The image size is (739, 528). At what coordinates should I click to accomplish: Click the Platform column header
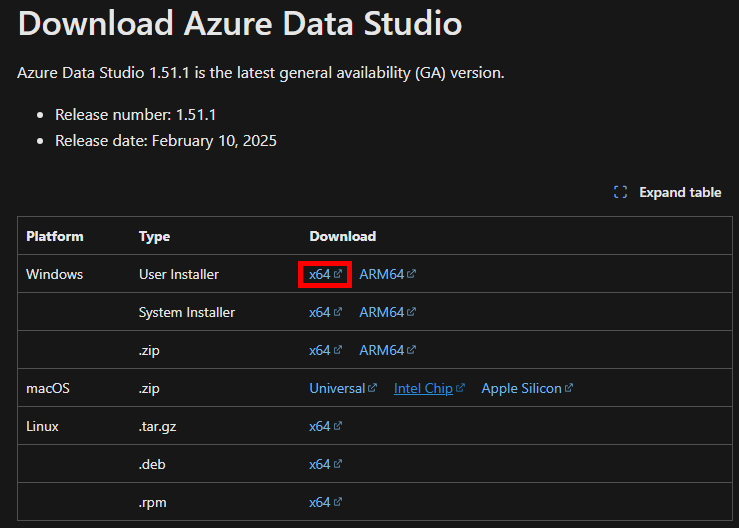click(55, 236)
